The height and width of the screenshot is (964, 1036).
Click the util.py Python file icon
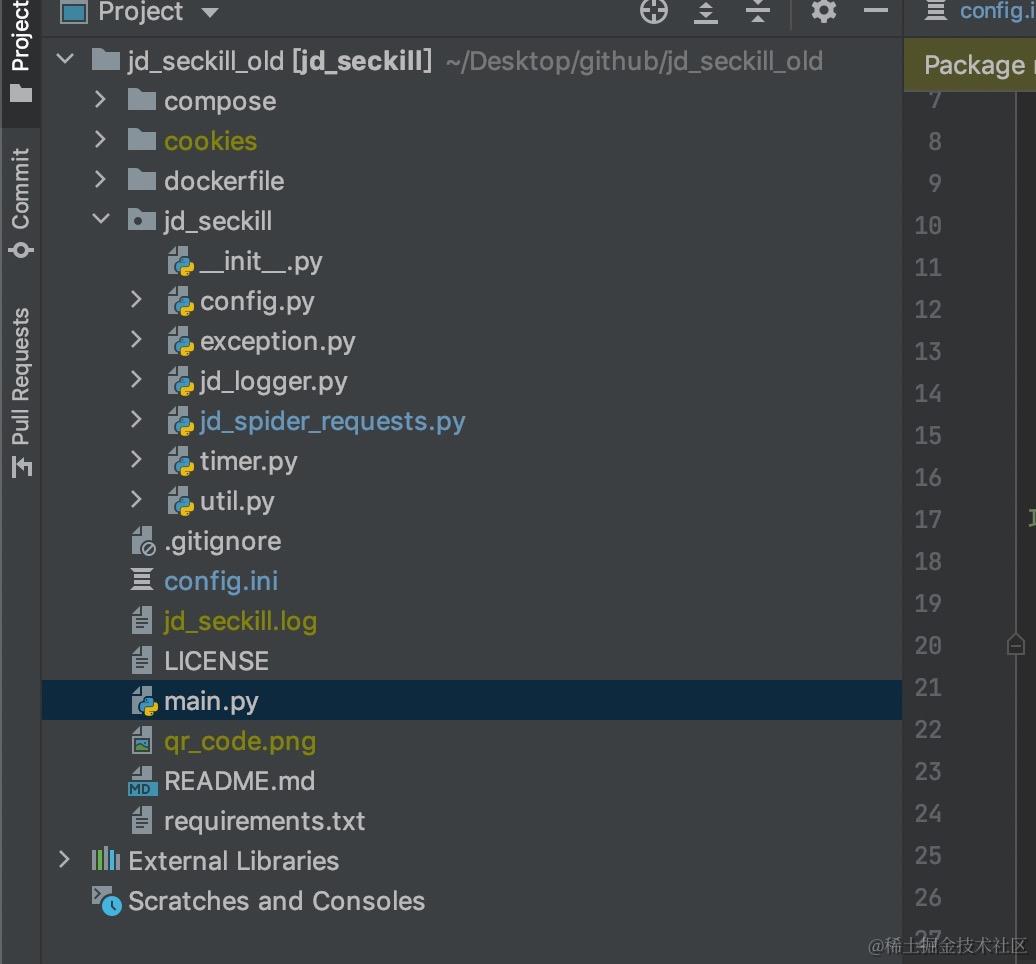pos(180,501)
